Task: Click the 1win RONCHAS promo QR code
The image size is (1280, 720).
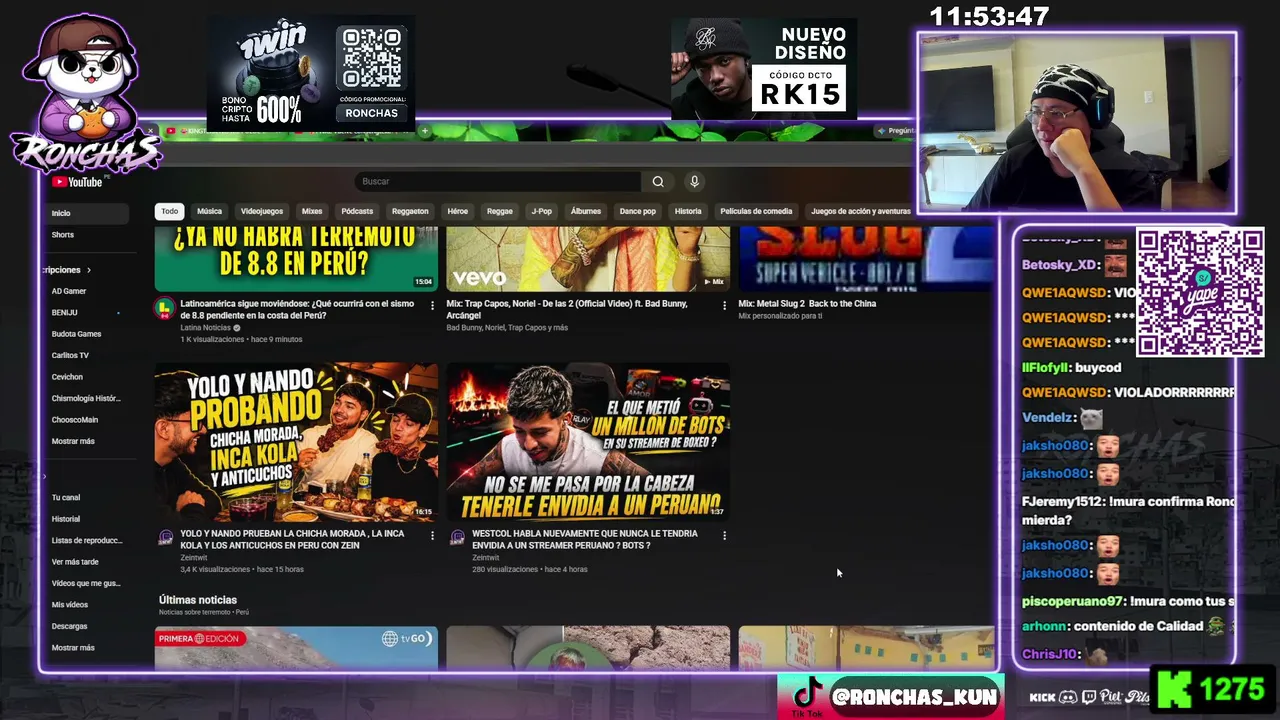Action: (x=371, y=58)
